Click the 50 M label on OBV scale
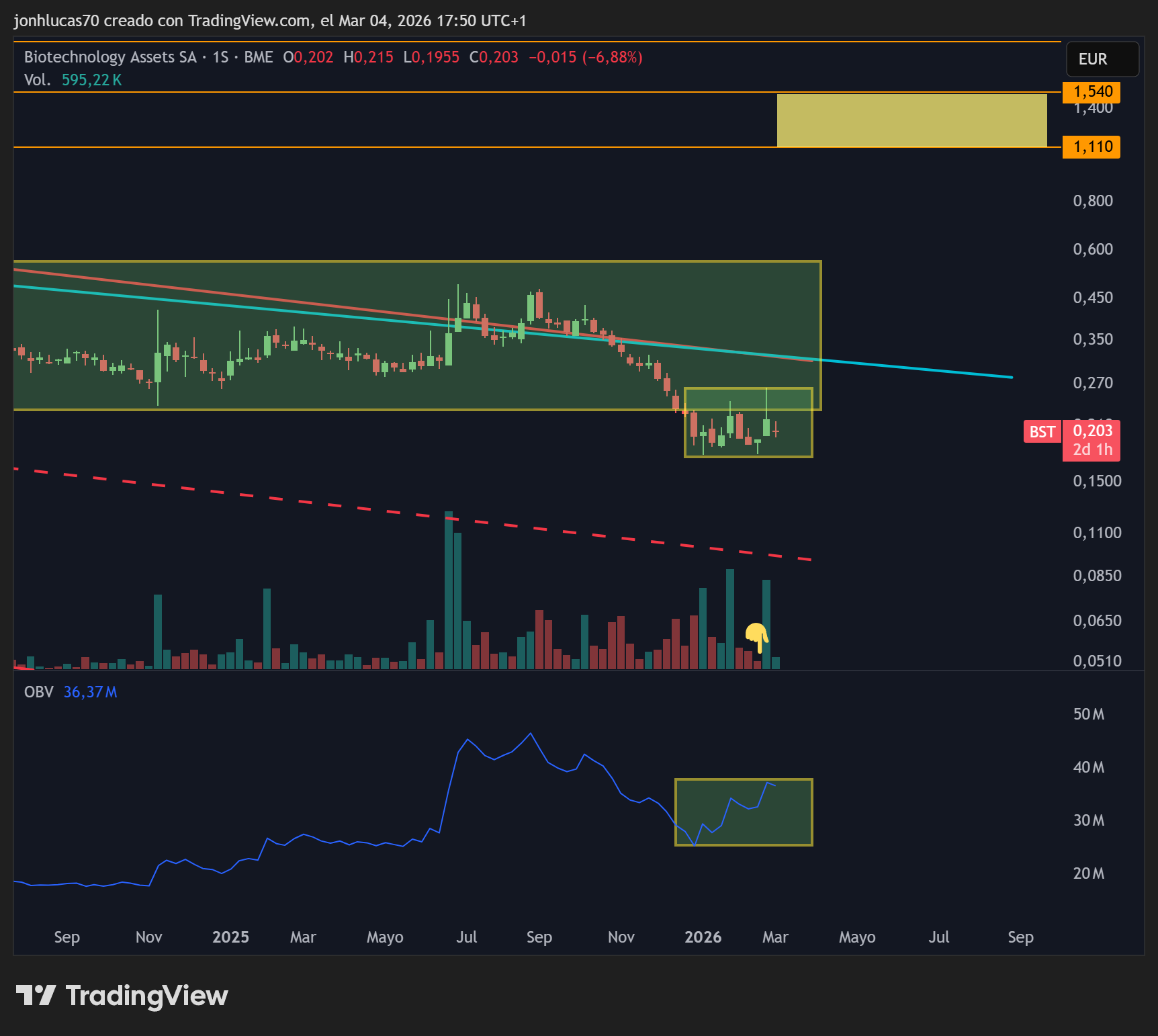This screenshot has height=1036, width=1158. [x=1088, y=714]
